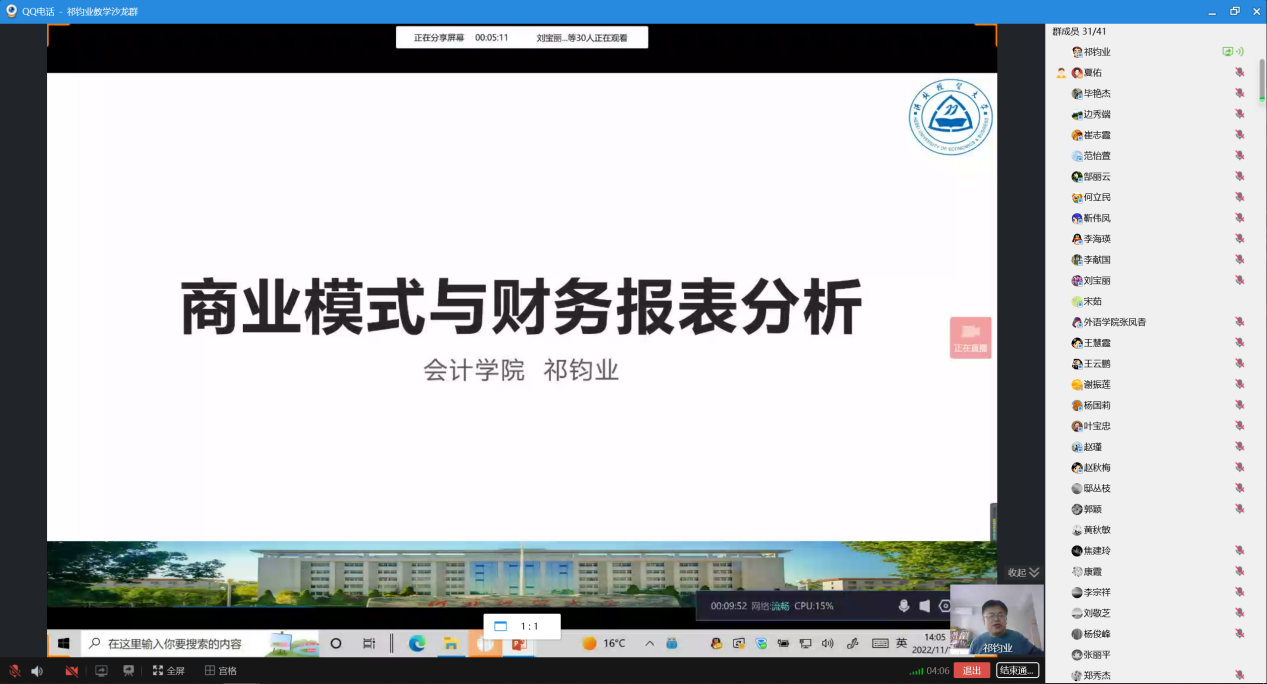
Task: Collapse the member panel with 收起
Action: 1023,572
